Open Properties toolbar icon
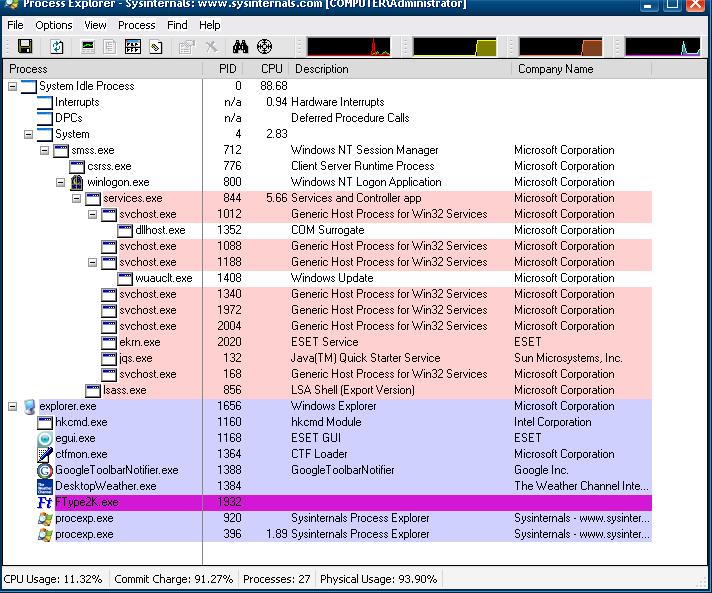The image size is (712, 593). (x=186, y=46)
